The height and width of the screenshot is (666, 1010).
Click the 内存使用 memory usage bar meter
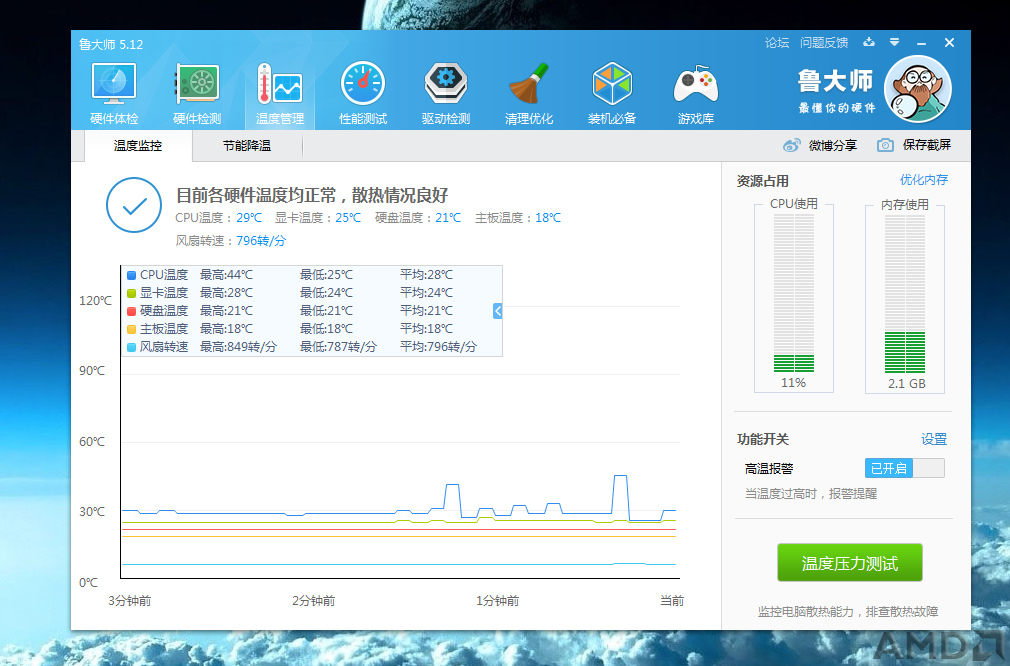905,294
